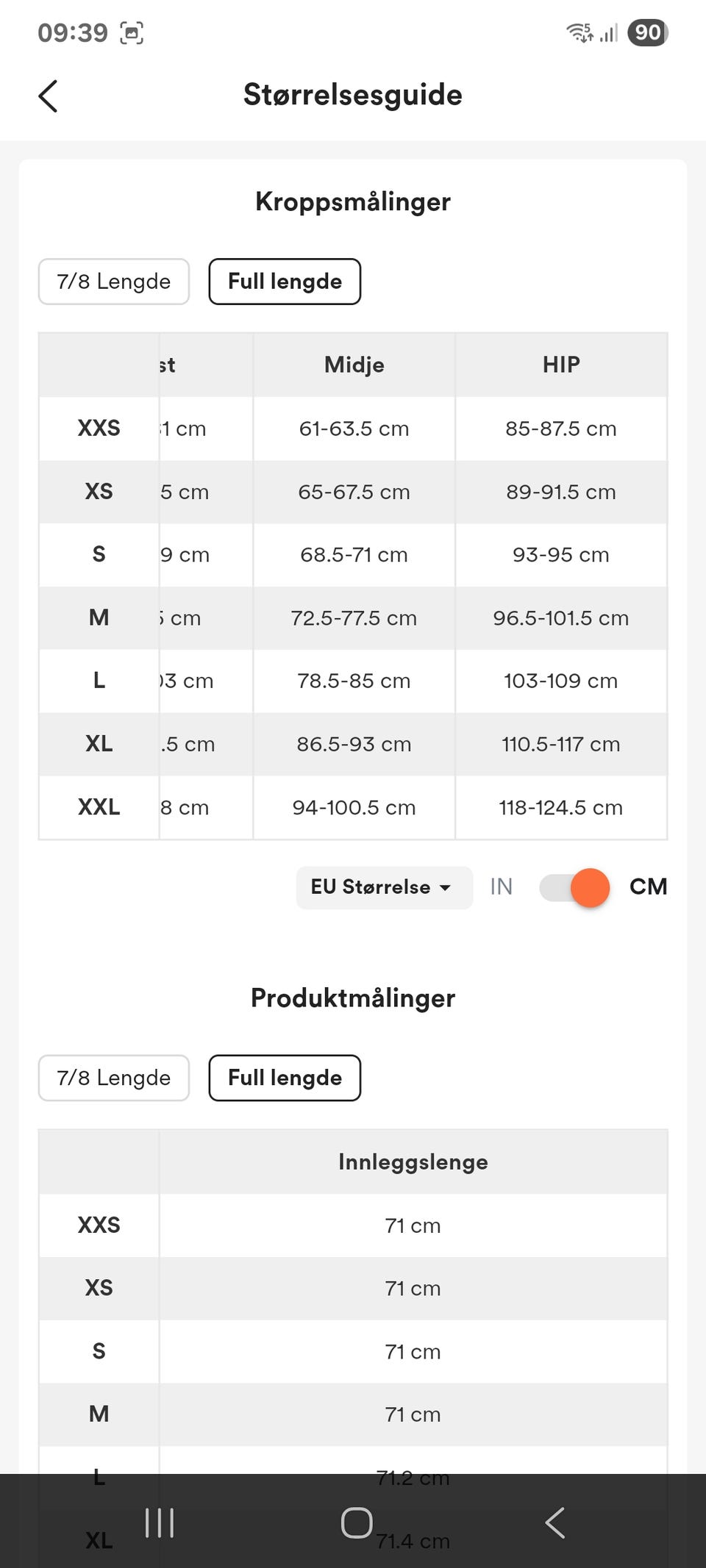706x1568 pixels.
Task: Toggle the IN/CM unit switch
Action: coord(574,887)
